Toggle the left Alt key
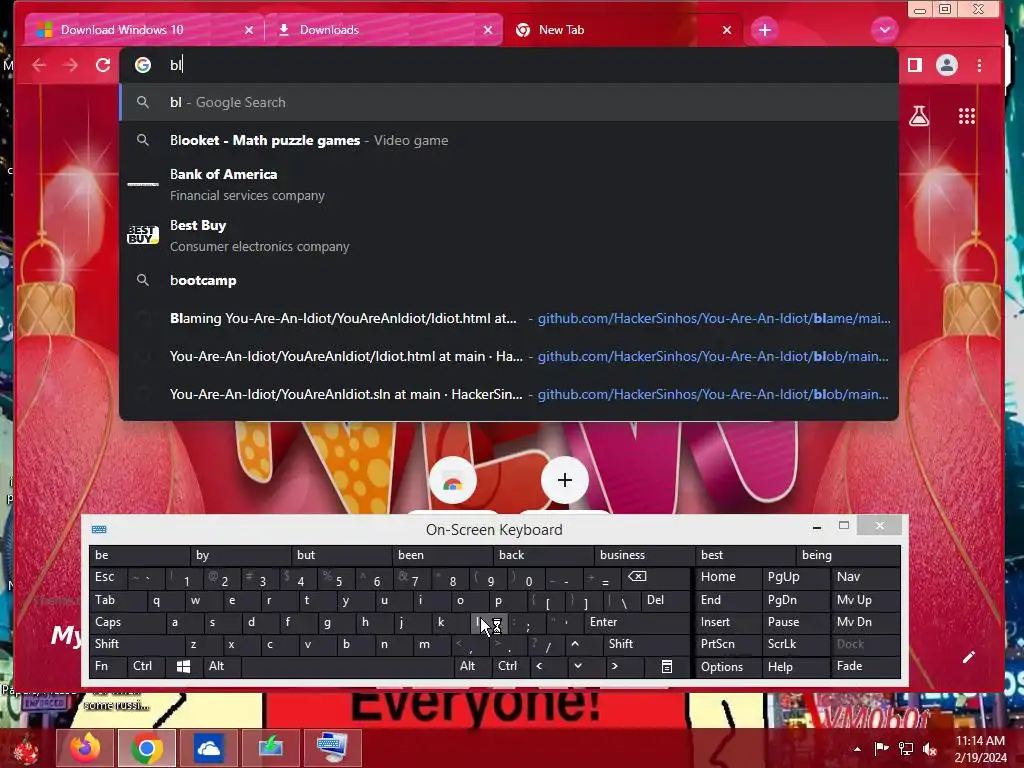 click(x=221, y=666)
